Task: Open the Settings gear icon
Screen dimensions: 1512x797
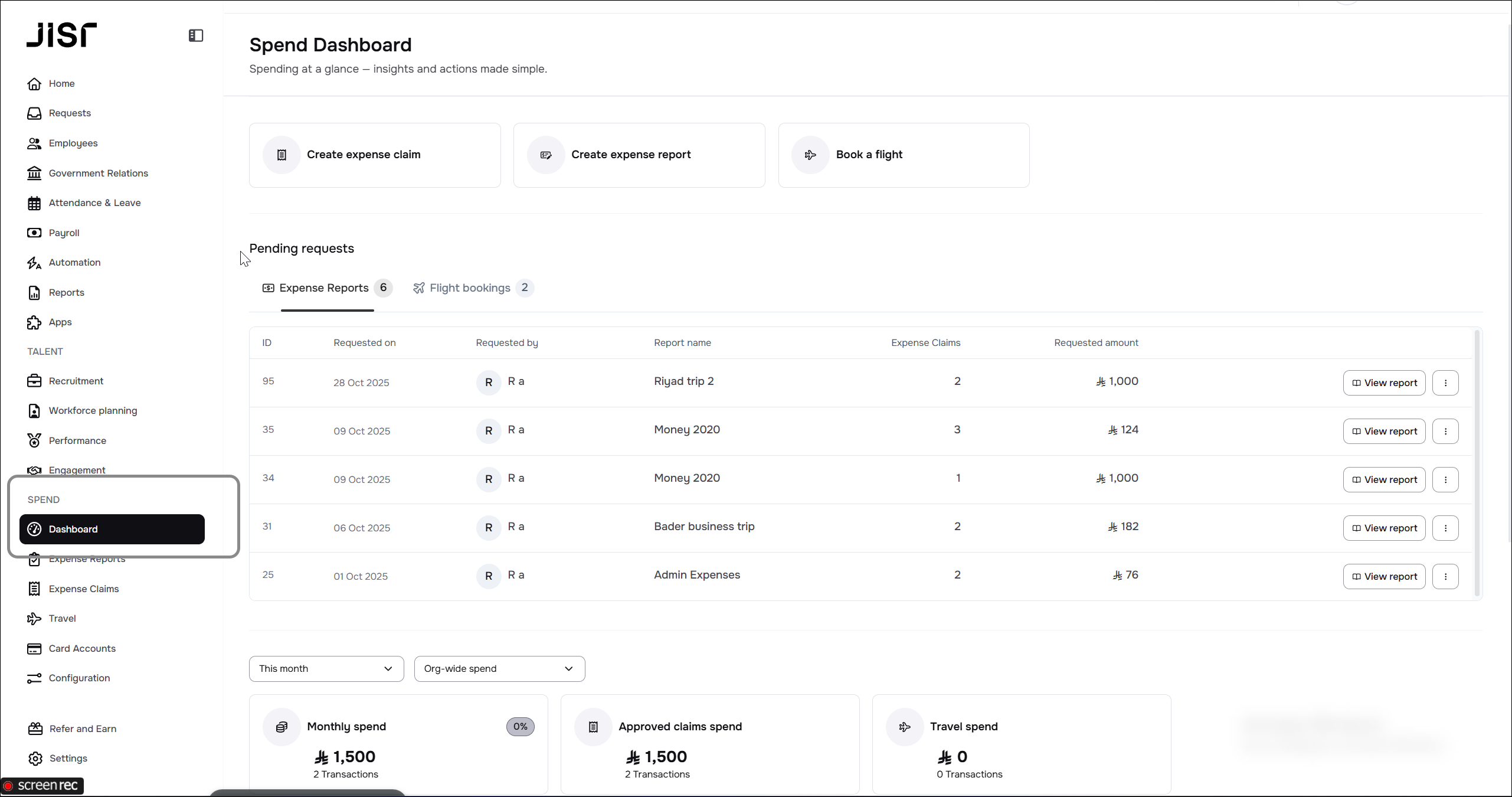Action: [x=35, y=759]
